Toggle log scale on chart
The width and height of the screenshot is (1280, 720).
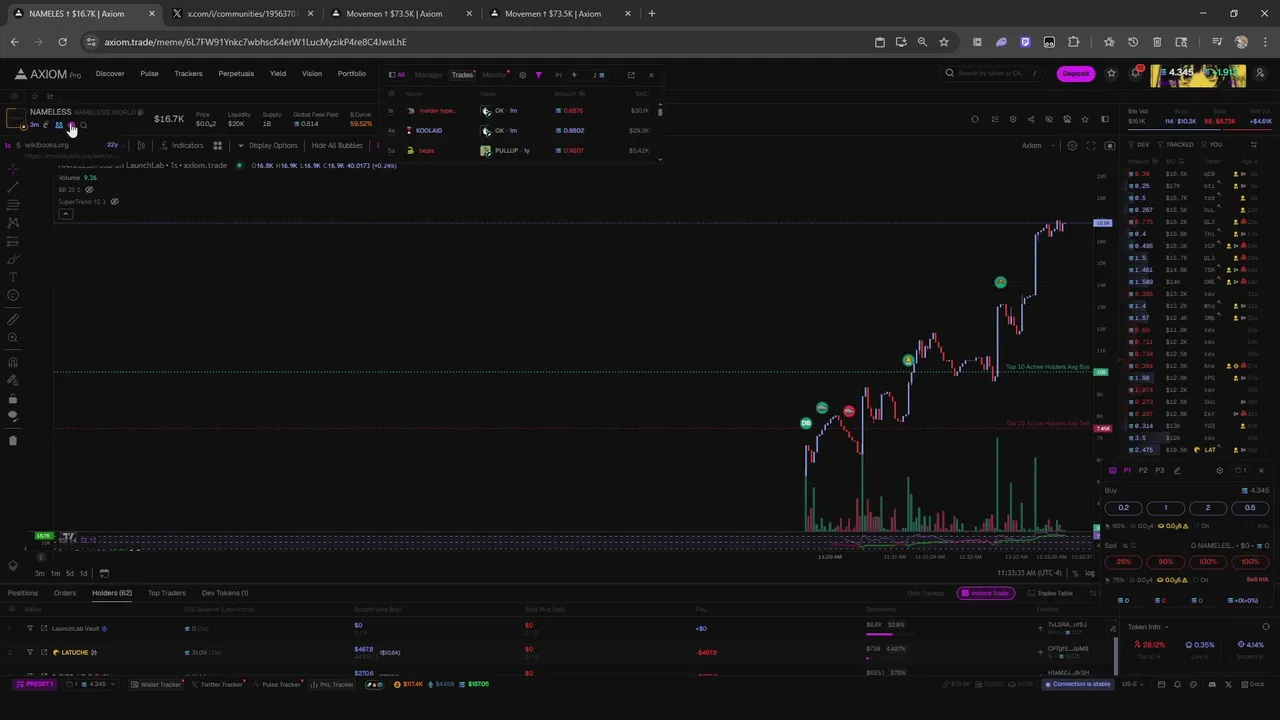pyautogui.click(x=1089, y=573)
